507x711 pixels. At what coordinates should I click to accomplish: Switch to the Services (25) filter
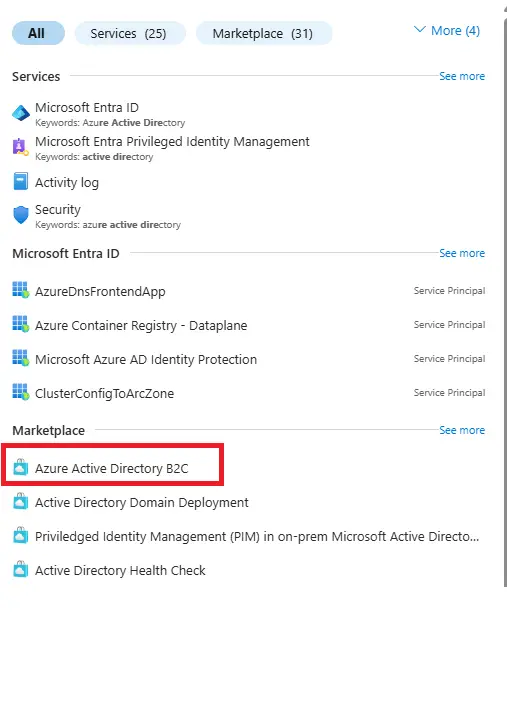[x=130, y=33]
